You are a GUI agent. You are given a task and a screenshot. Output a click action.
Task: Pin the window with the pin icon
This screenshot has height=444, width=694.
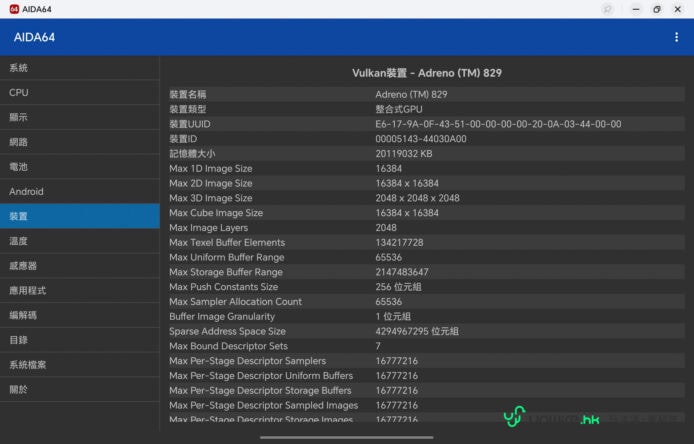pos(607,9)
